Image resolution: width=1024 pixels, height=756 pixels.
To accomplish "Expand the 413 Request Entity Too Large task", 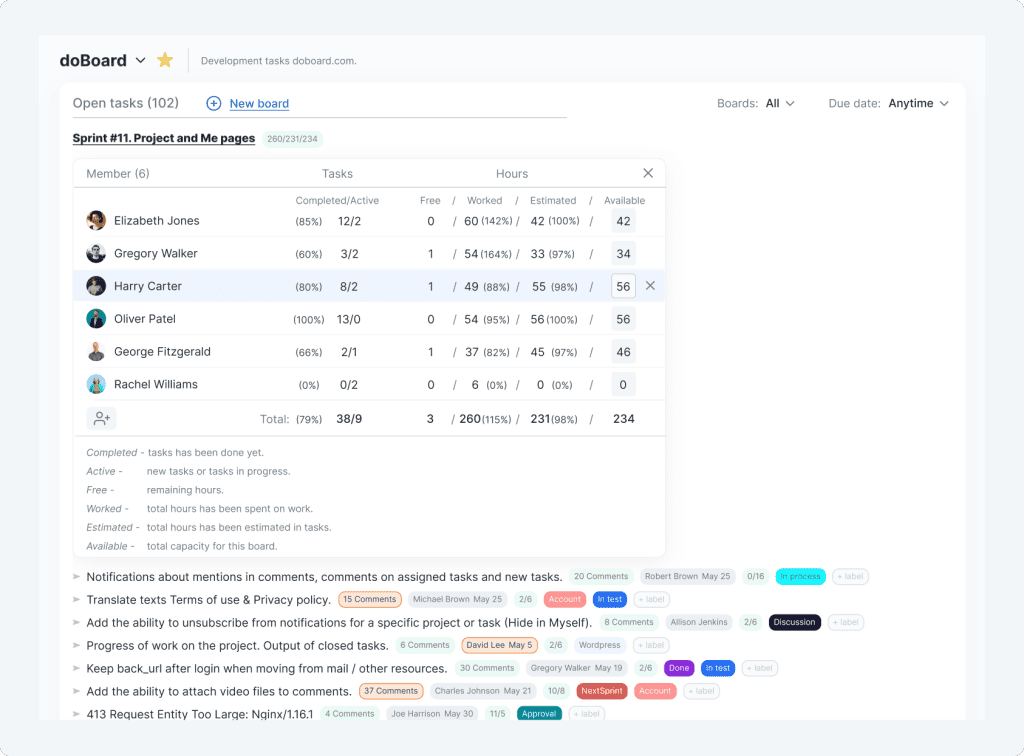I will [77, 713].
